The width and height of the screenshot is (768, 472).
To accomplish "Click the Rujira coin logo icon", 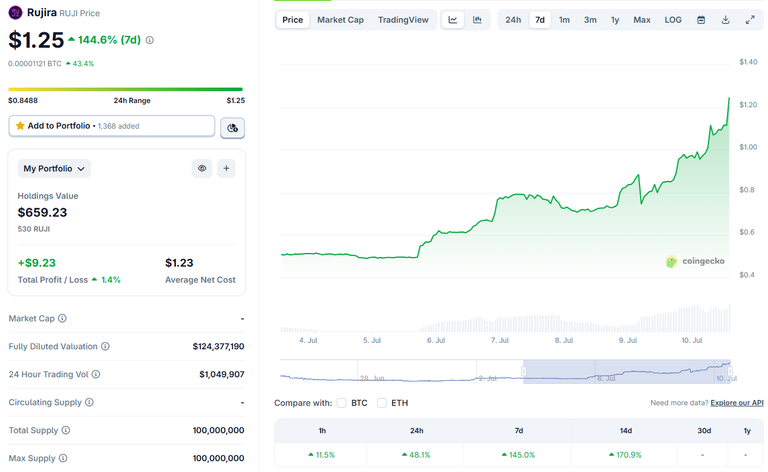I will point(15,13).
